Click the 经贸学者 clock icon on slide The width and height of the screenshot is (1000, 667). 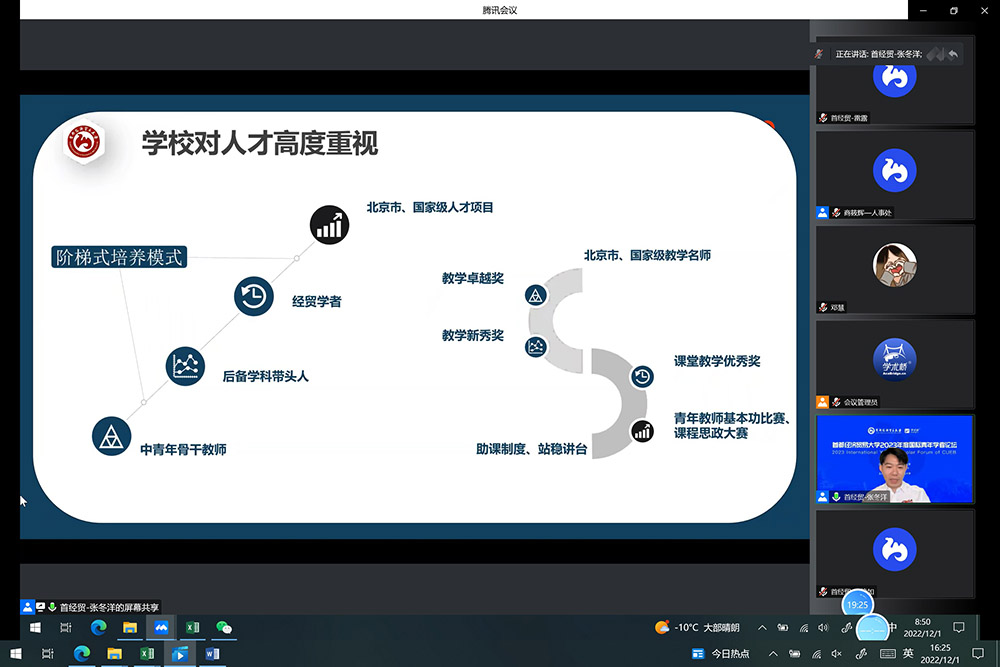tap(254, 296)
